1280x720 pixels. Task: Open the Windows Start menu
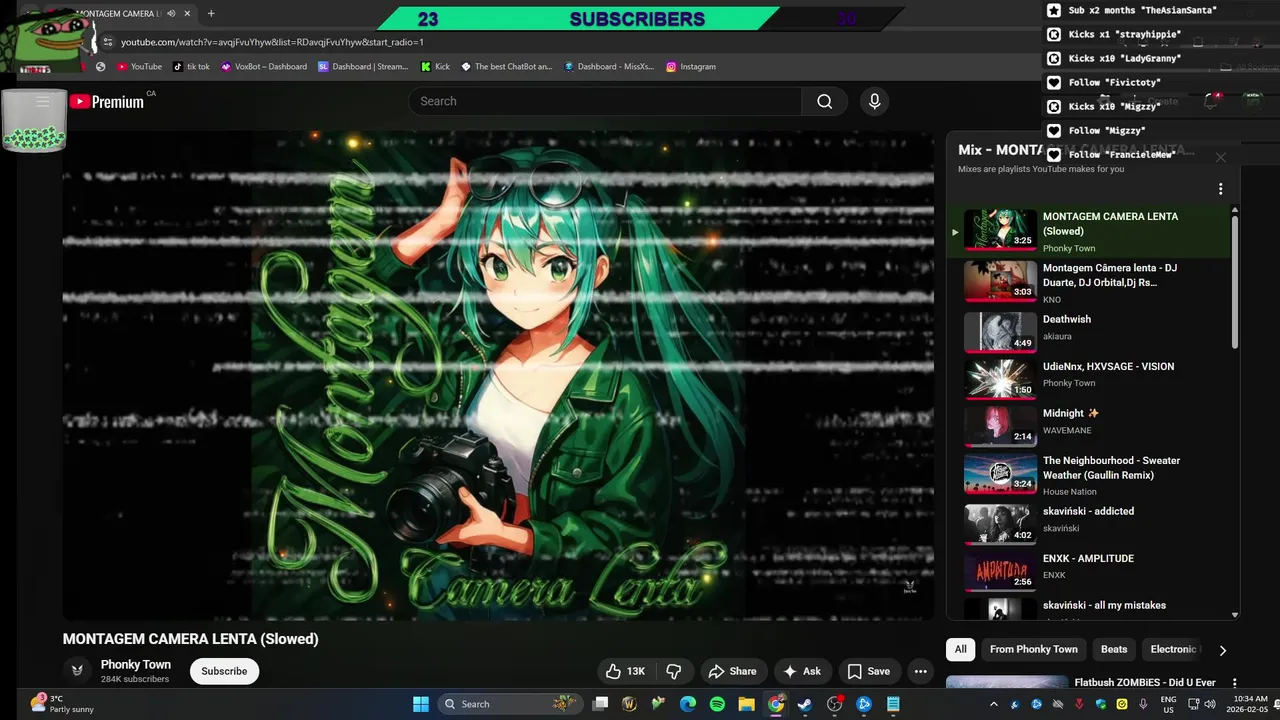[421, 704]
